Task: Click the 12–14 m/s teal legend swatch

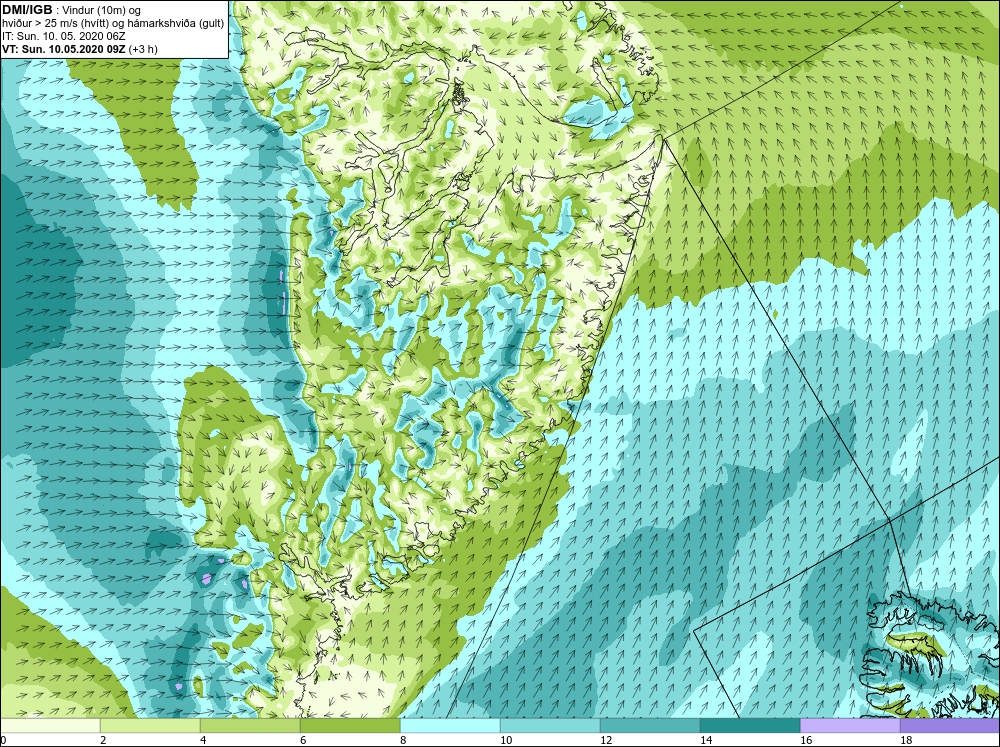Action: (650, 726)
